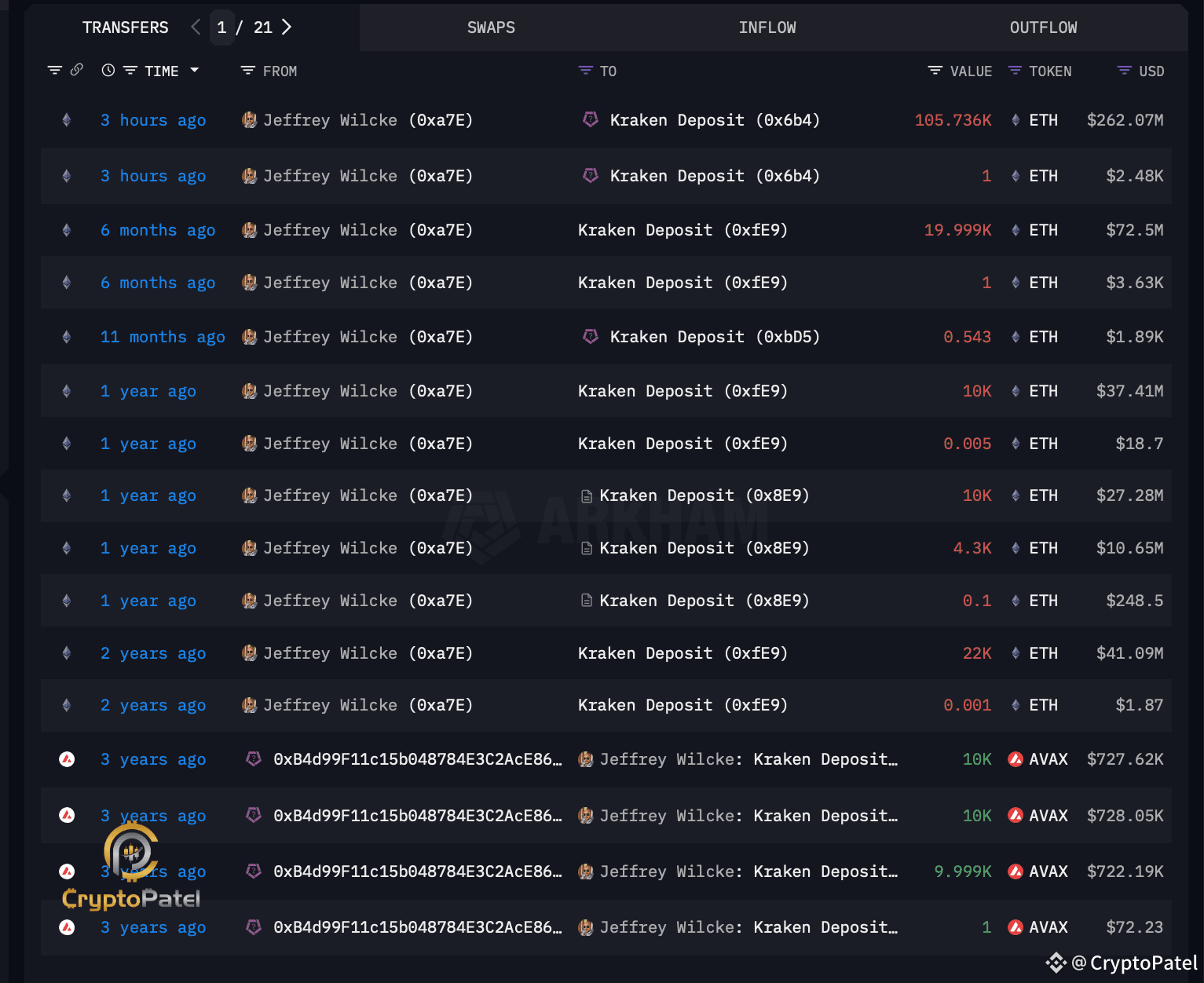
Task: Click Jeffrey Wilcke's avatar in the FROM column
Action: click(249, 120)
